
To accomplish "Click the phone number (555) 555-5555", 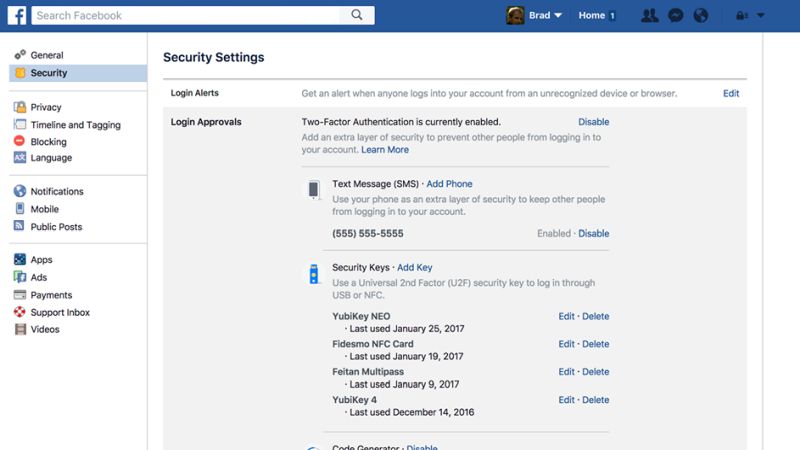I will 368,233.
